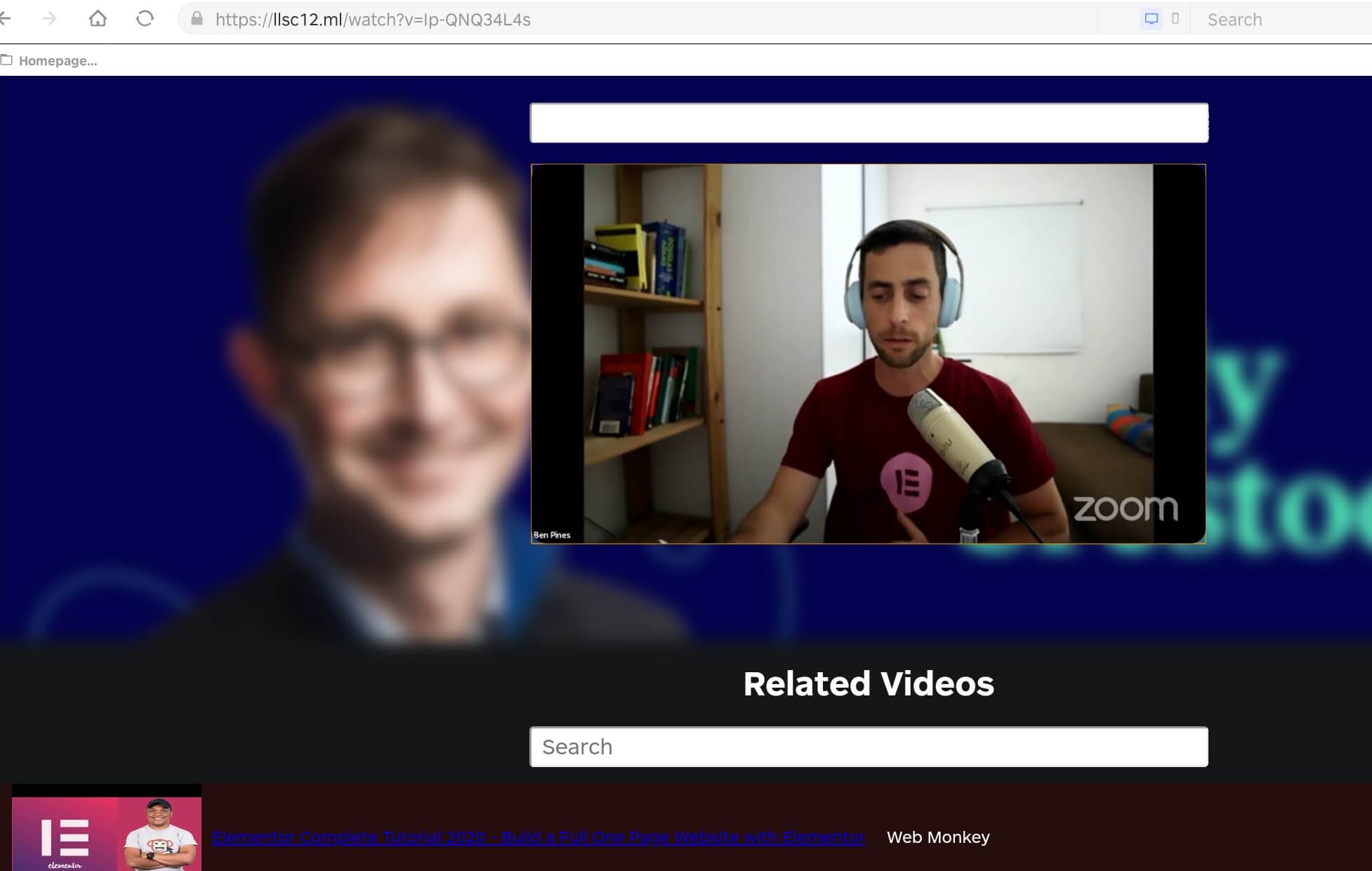
Task: Open the Elementor Complete Tutorial 2020 link
Action: [539, 837]
